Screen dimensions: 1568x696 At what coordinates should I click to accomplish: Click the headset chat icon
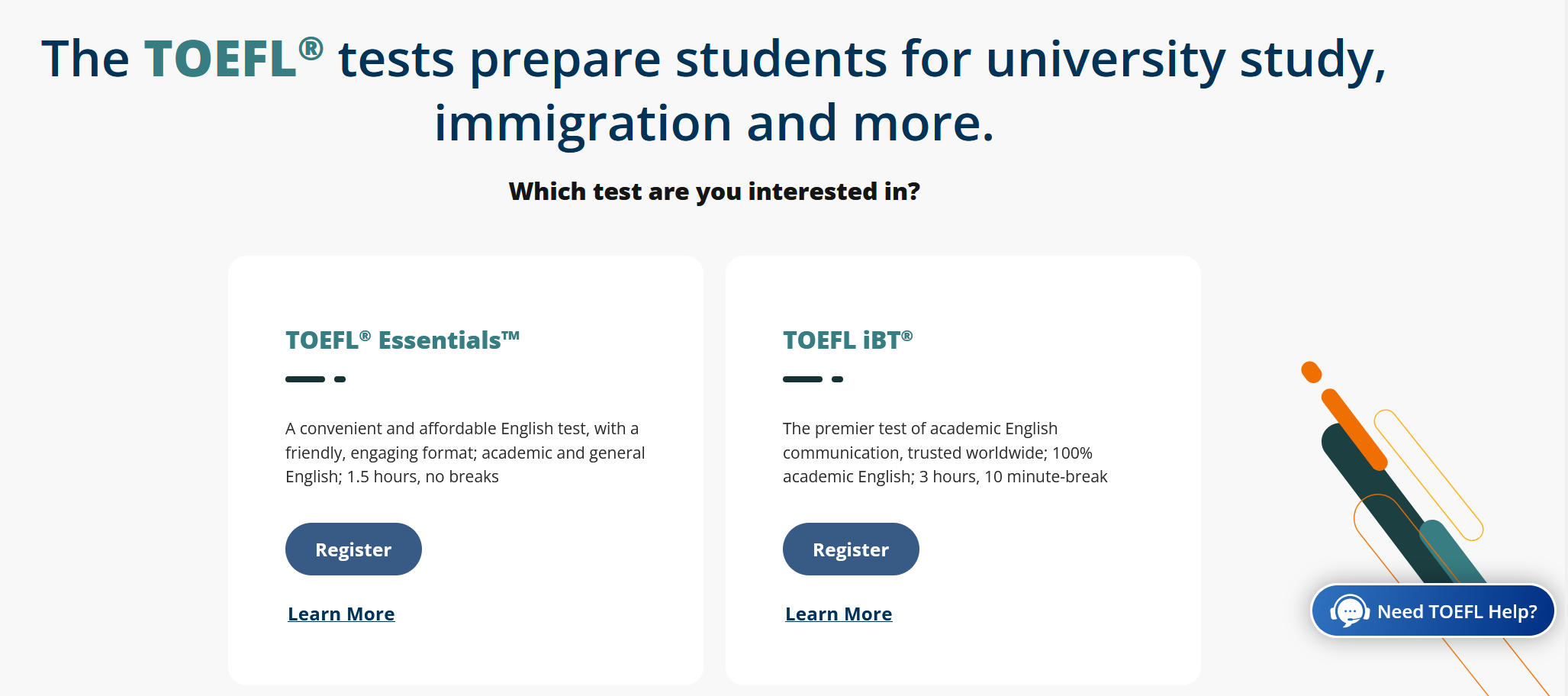coord(1350,611)
